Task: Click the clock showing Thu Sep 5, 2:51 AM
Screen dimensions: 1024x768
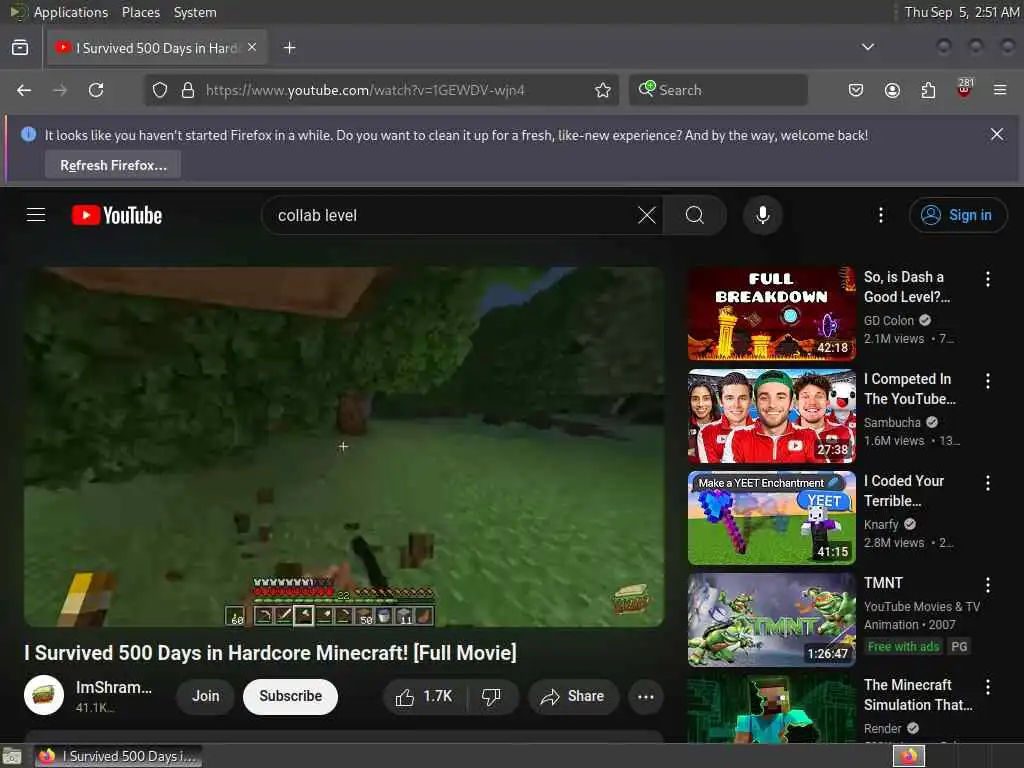Action: pyautogui.click(x=961, y=12)
